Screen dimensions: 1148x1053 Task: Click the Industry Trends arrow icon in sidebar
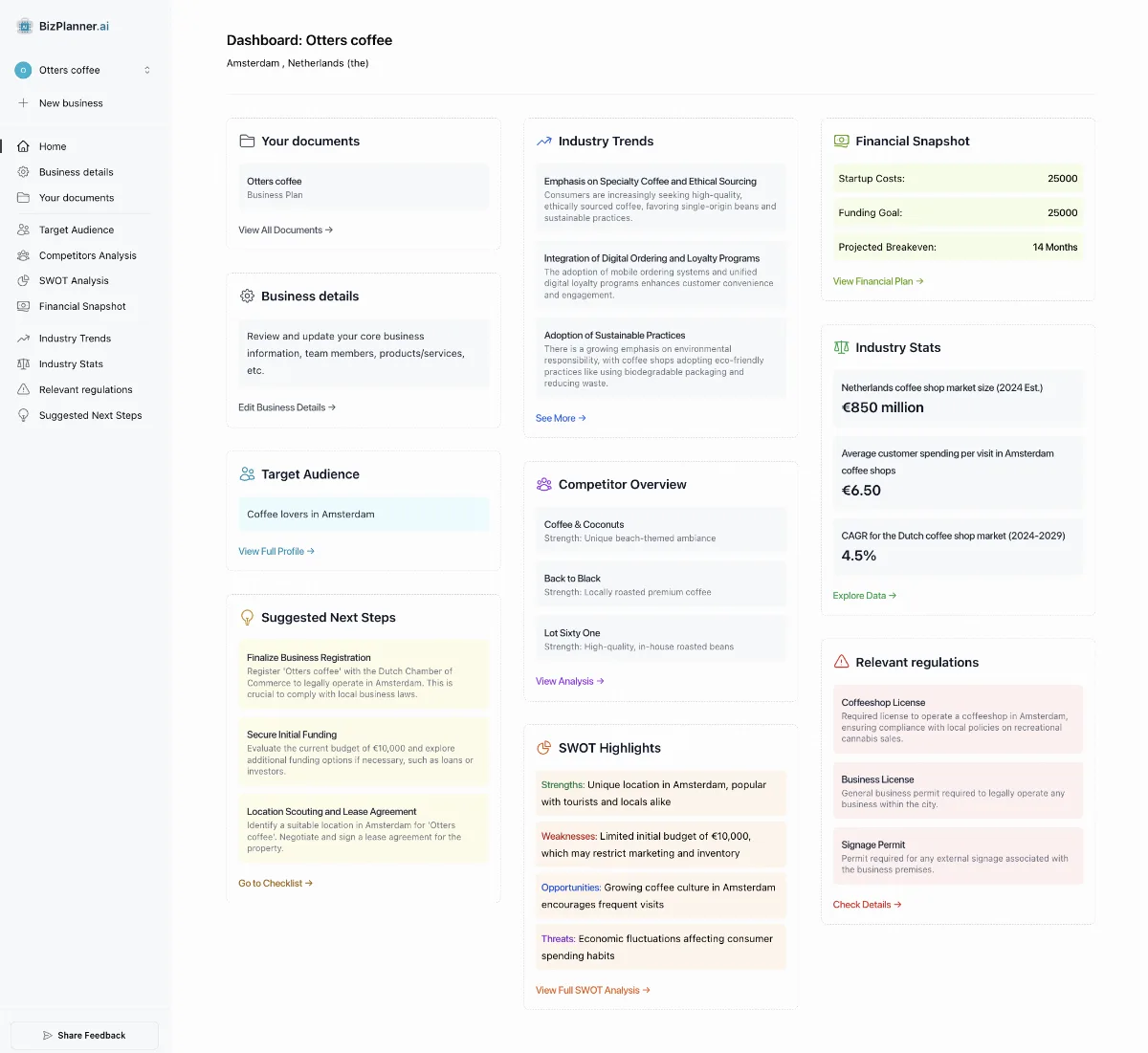[x=23, y=339]
